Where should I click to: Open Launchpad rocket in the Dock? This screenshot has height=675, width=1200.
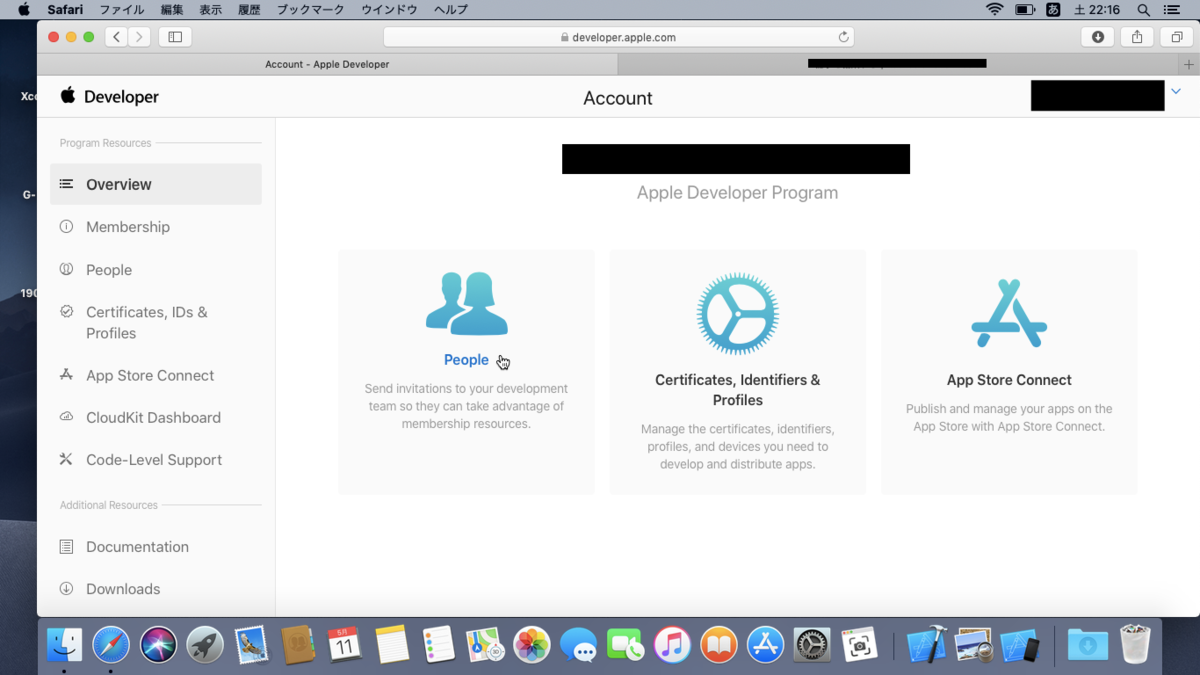pyautogui.click(x=205, y=645)
